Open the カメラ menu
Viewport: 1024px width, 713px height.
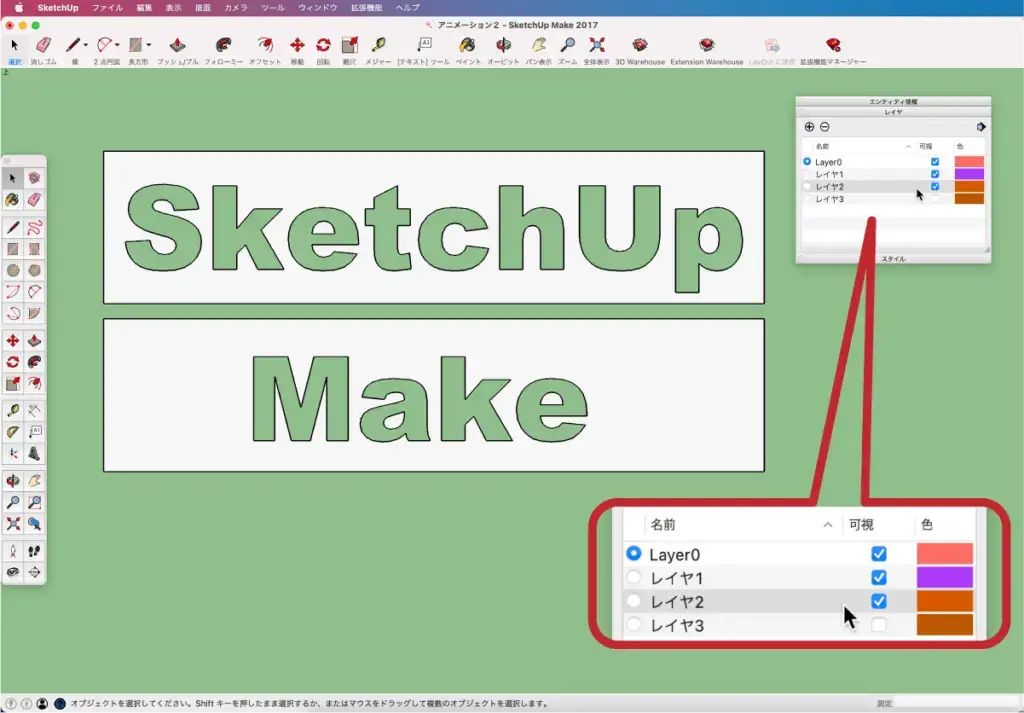(x=236, y=7)
